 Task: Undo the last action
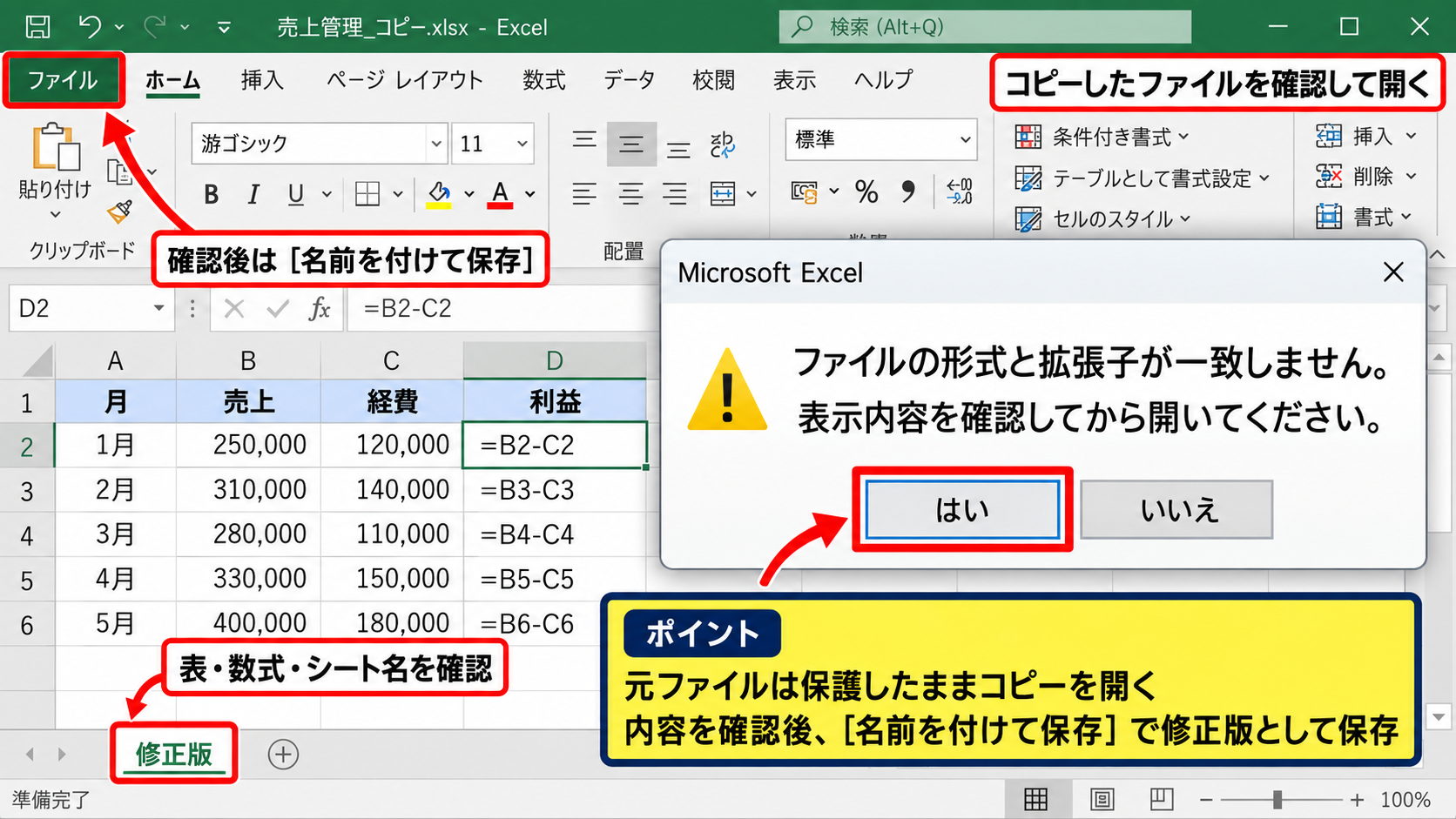click(x=89, y=27)
